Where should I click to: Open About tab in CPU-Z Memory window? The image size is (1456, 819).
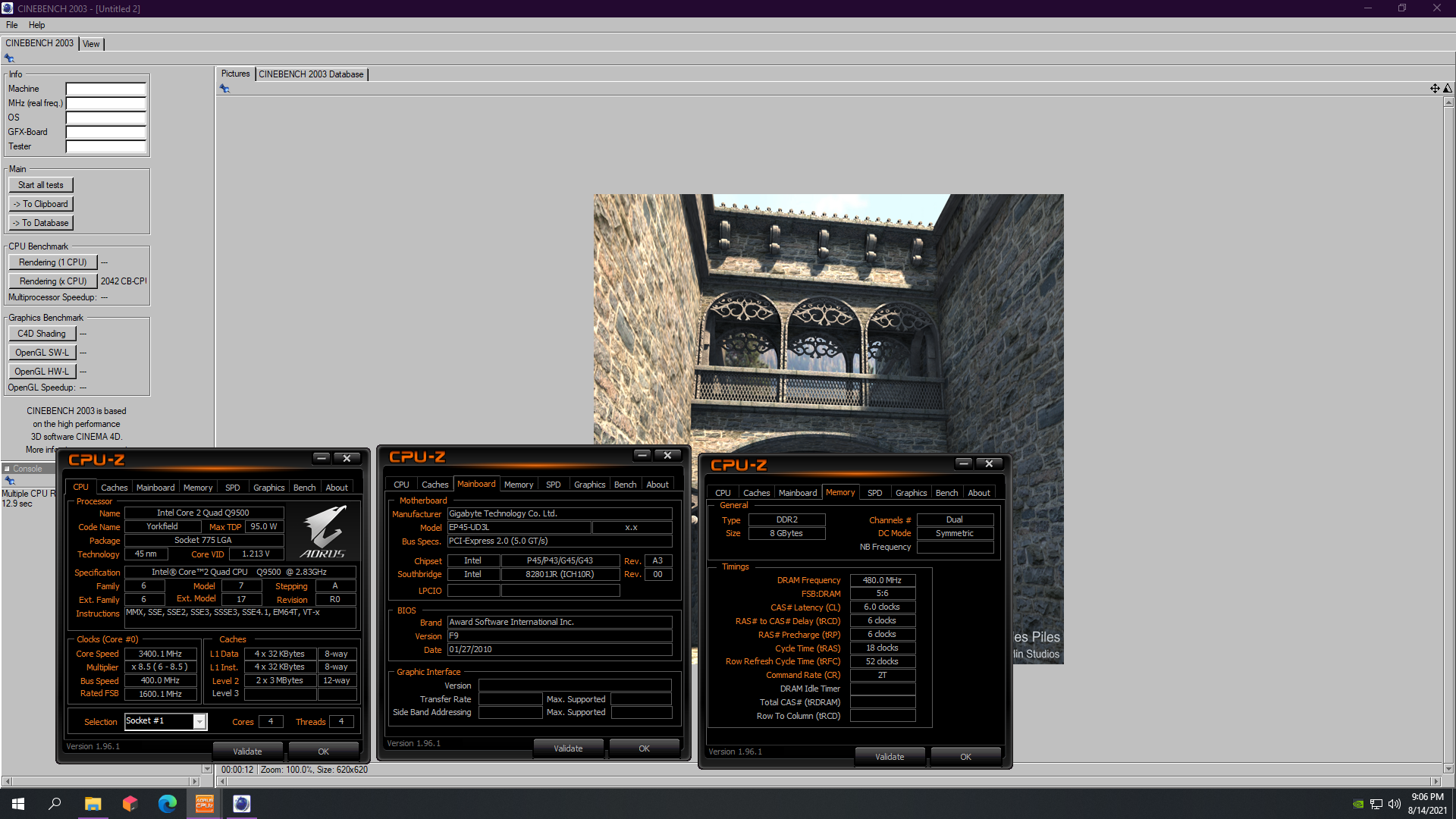(979, 493)
